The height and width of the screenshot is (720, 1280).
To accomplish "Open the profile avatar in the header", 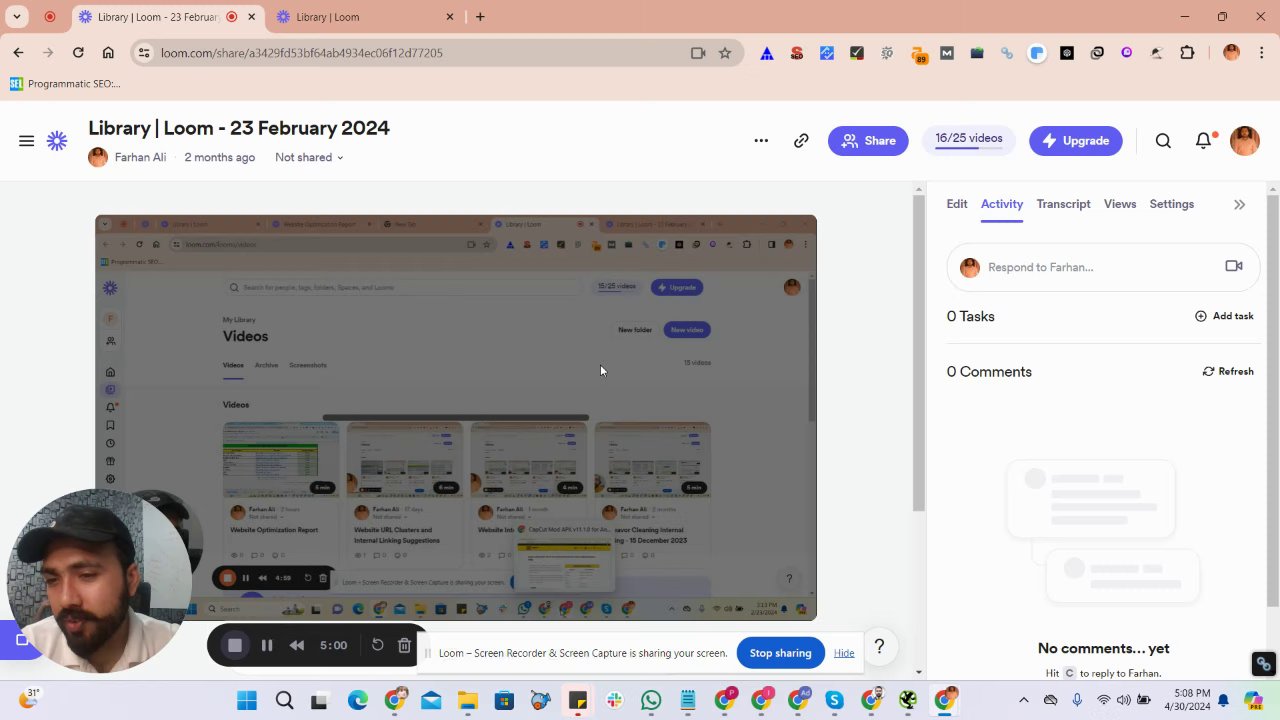I will pyautogui.click(x=1245, y=141).
